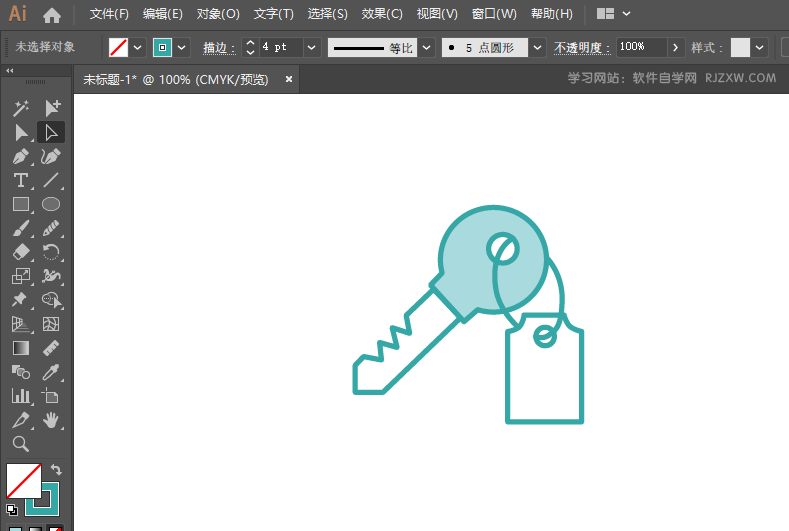
Task: Select the Line Segment tool
Action: 51,180
